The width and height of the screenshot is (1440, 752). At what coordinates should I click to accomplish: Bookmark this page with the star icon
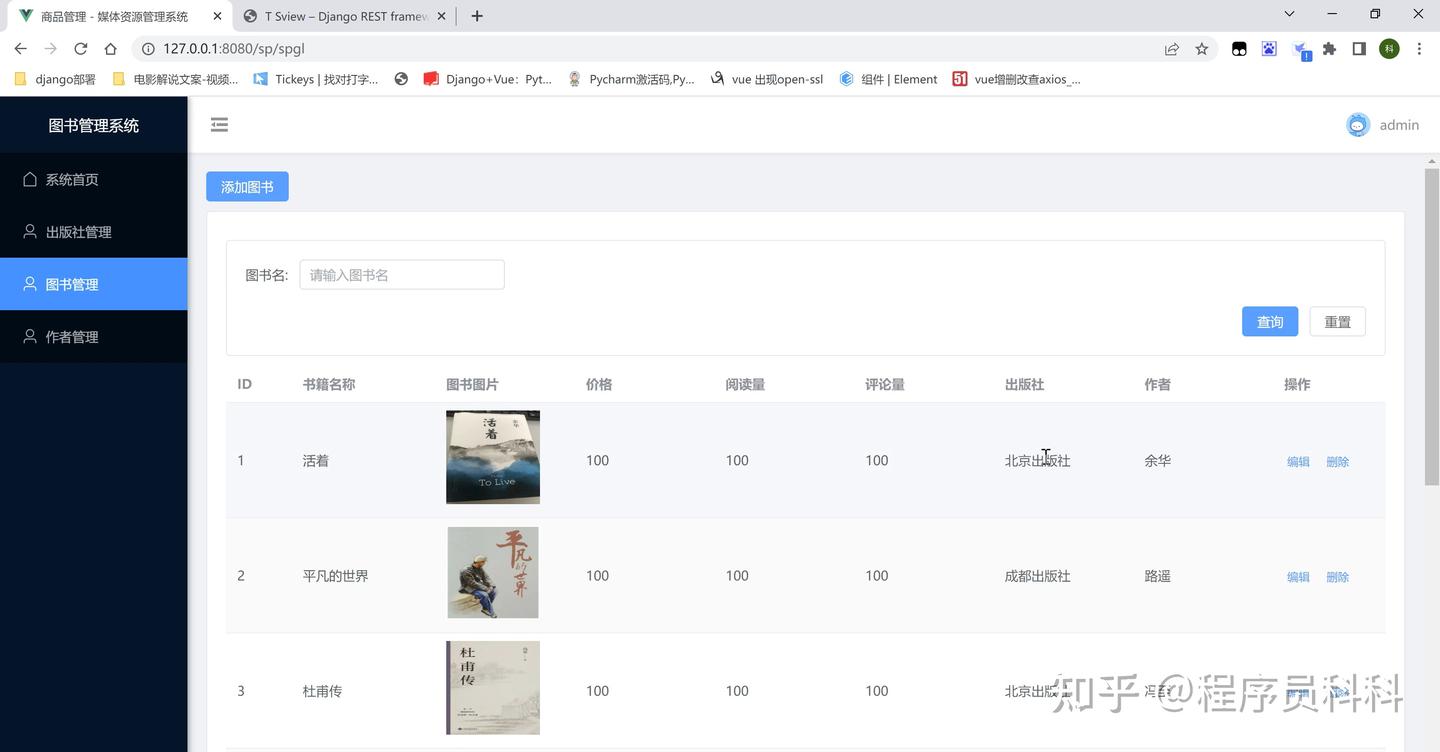point(1201,48)
